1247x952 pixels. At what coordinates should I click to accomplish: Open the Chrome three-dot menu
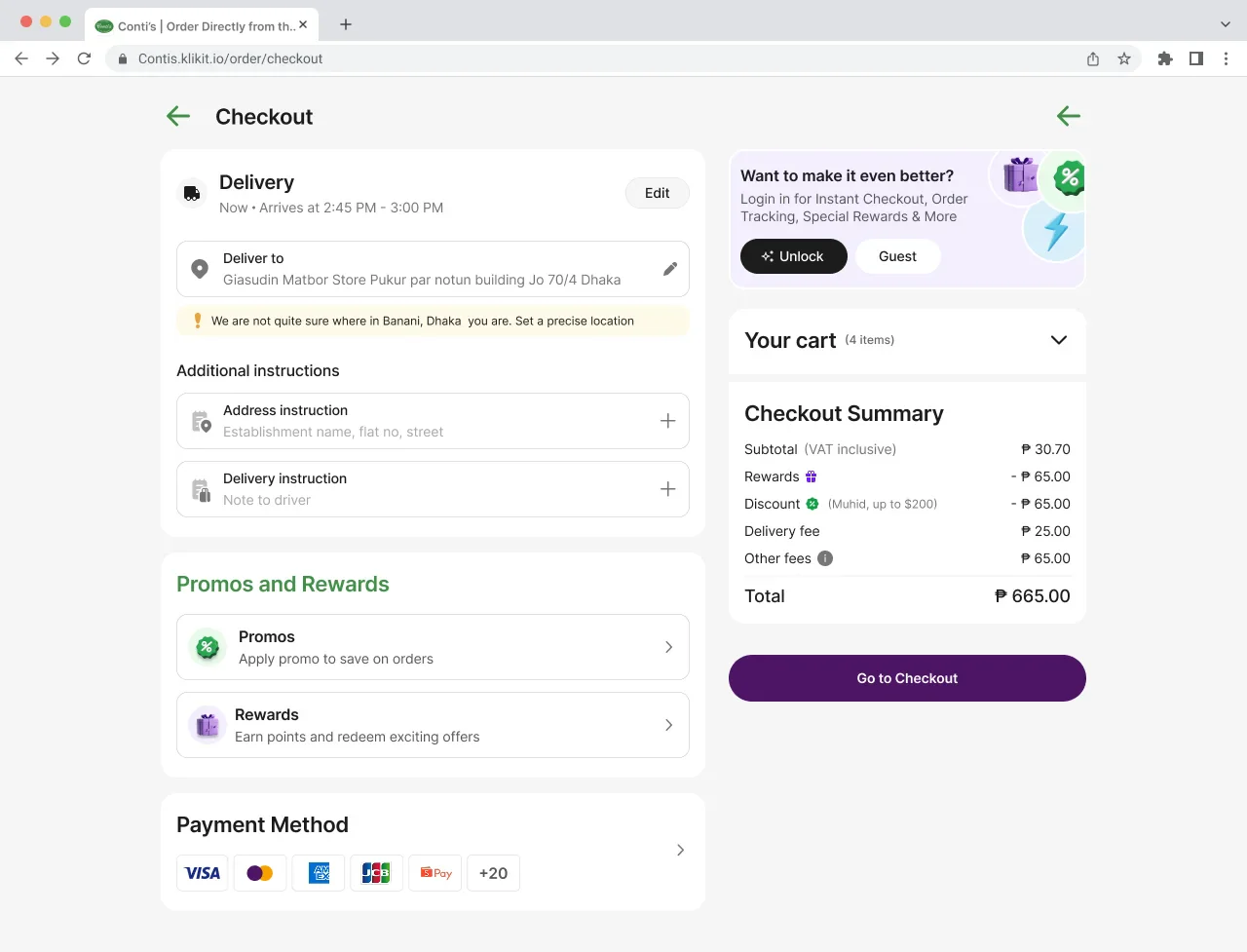click(1227, 58)
